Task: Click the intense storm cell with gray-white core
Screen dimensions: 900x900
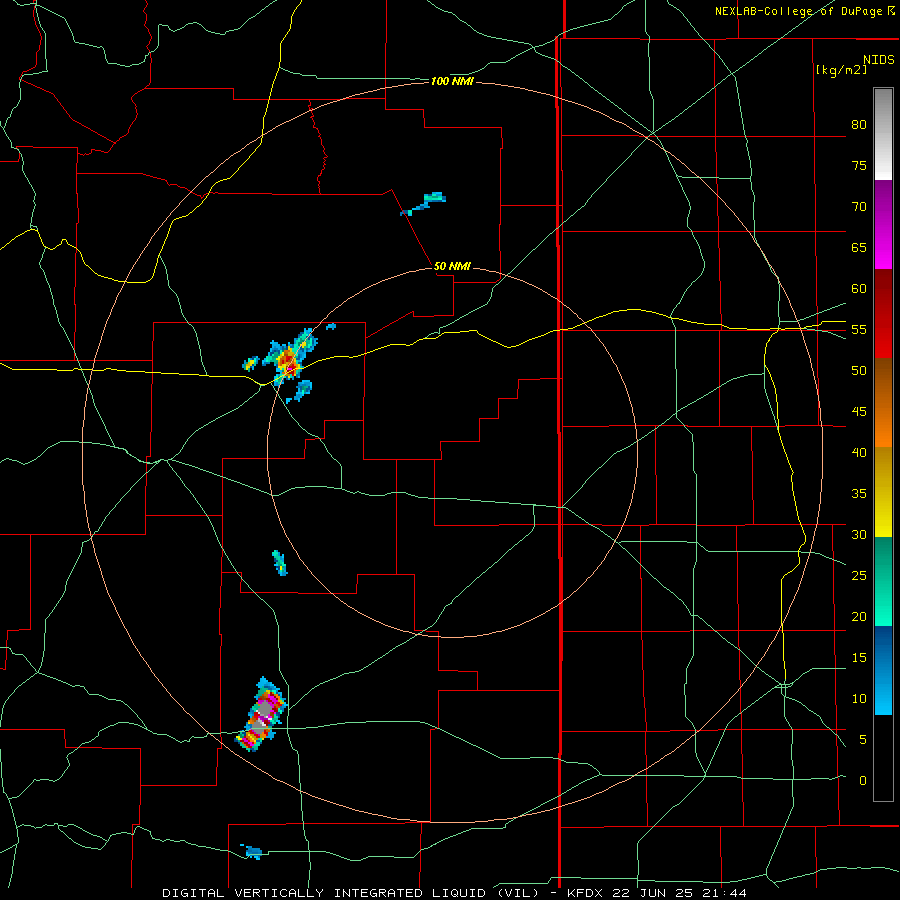Action: (262, 715)
